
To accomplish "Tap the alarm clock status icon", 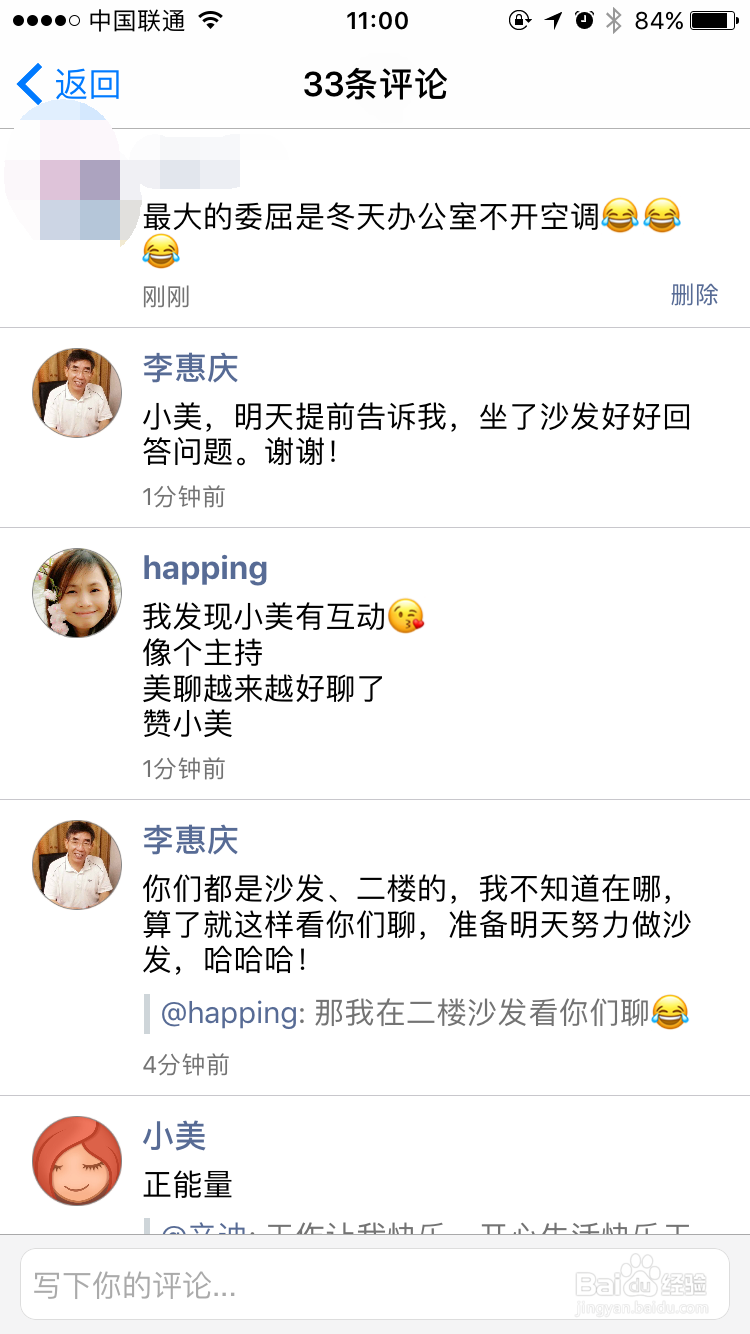I will (x=584, y=20).
